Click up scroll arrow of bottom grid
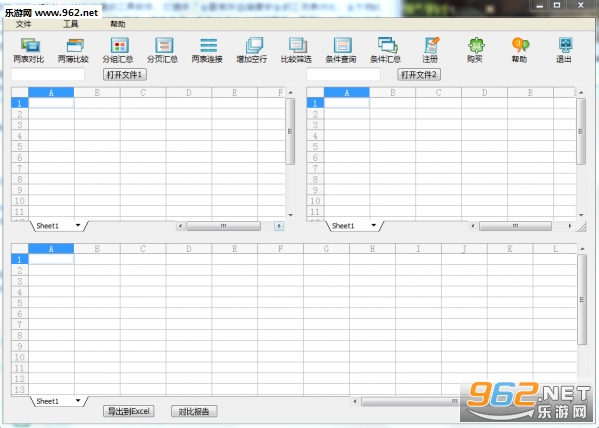 [582, 249]
